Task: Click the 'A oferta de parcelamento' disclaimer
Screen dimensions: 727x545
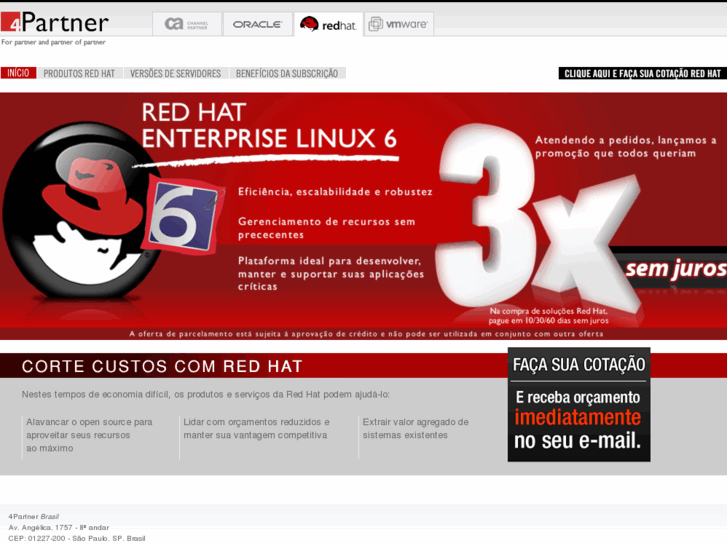Action: (x=366, y=333)
